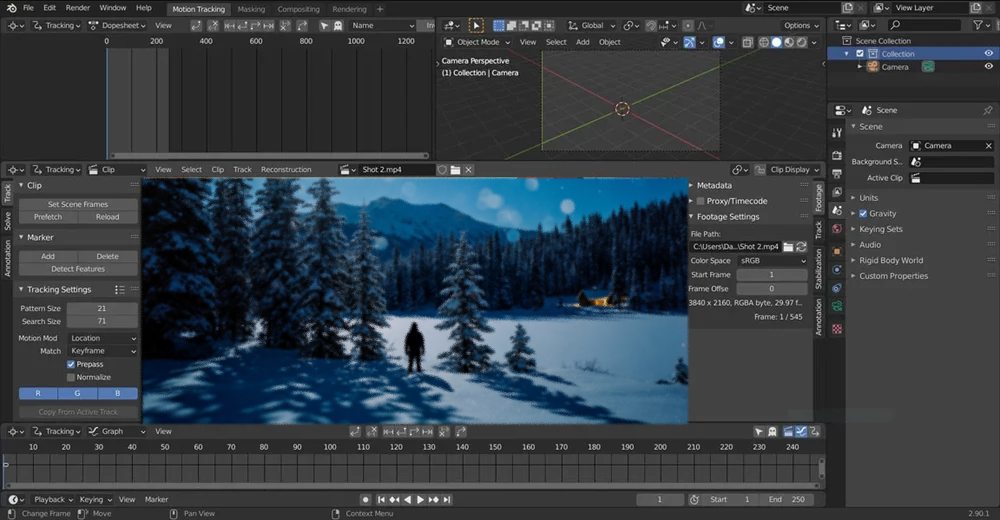The image size is (1000, 520).
Task: Click the Blender logo icon
Action: [x=10, y=8]
